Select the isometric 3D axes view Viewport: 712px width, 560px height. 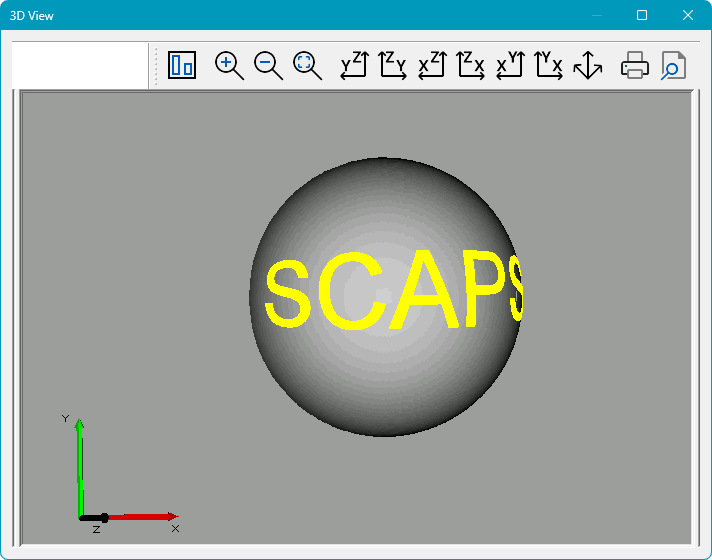588,65
